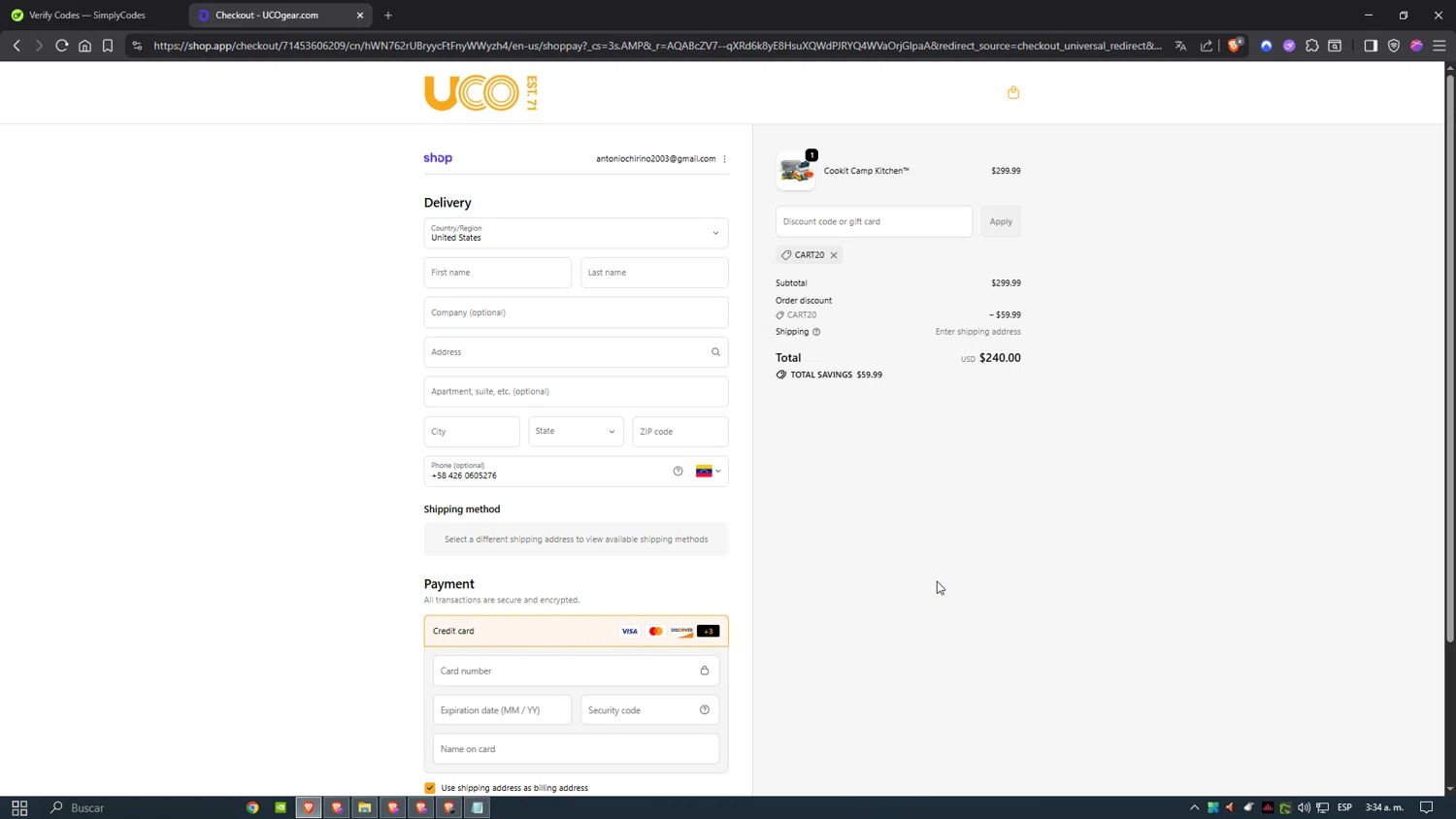Viewport: 1456px width, 819px height.
Task: Show the shipping info help icon
Action: coord(816,332)
